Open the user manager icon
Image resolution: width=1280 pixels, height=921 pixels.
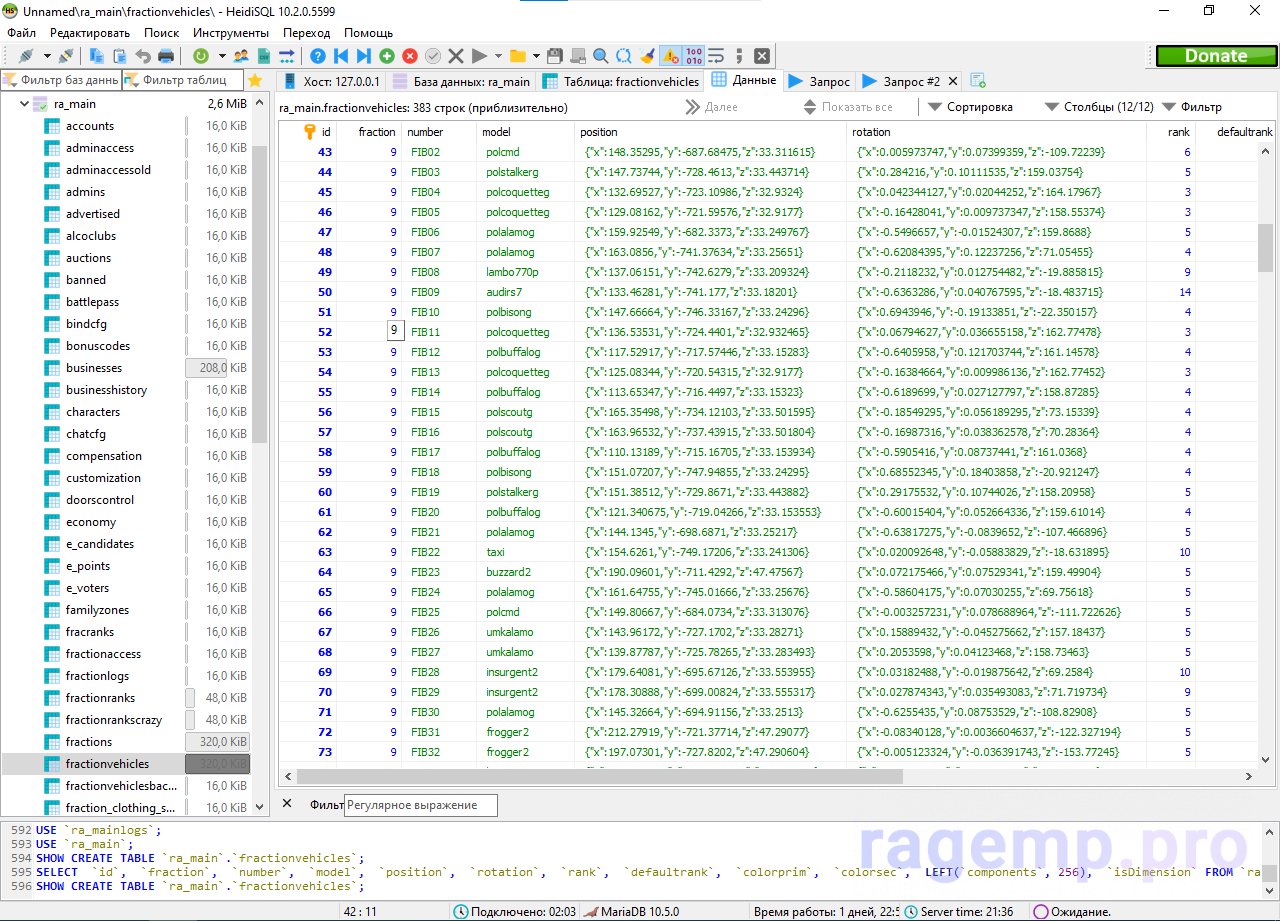click(x=241, y=56)
